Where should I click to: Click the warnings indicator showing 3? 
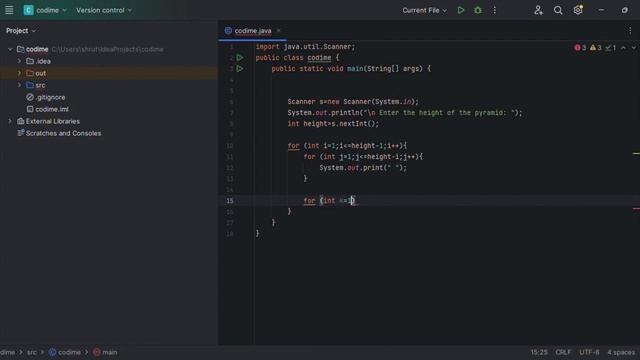point(596,48)
